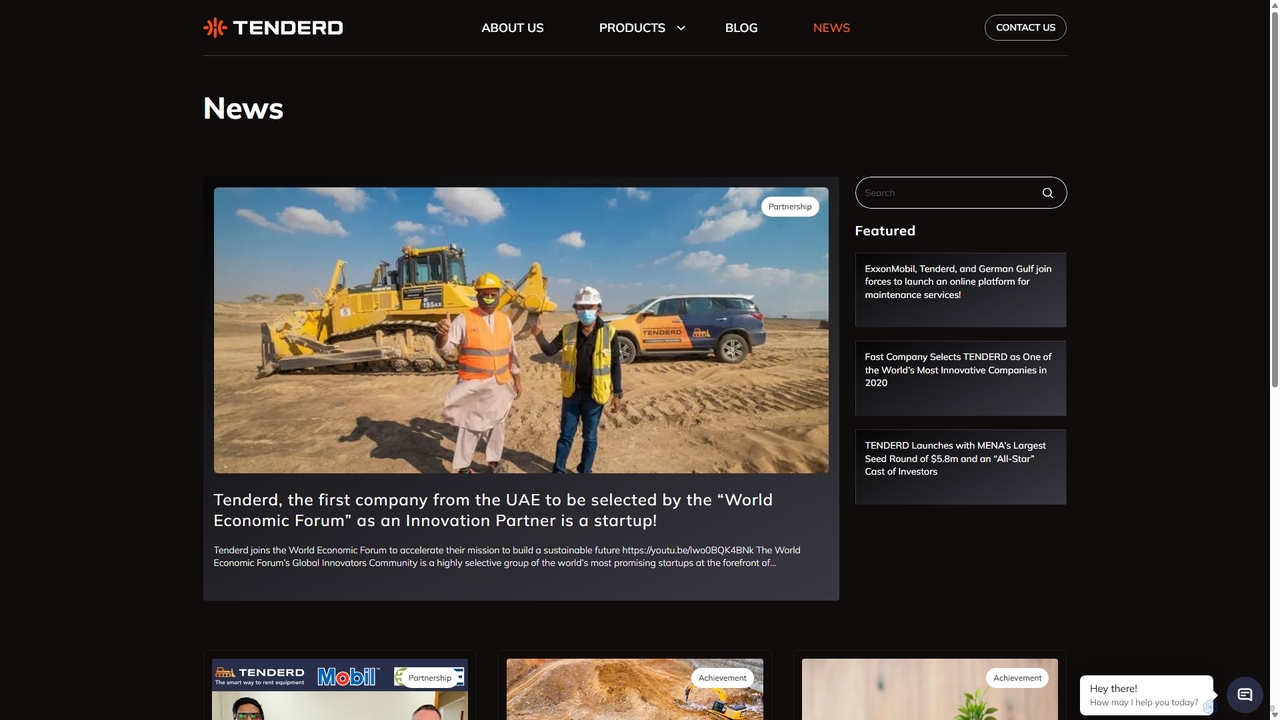
Task: Click Achievement tag on excavator quarry card
Action: pyautogui.click(x=722, y=678)
